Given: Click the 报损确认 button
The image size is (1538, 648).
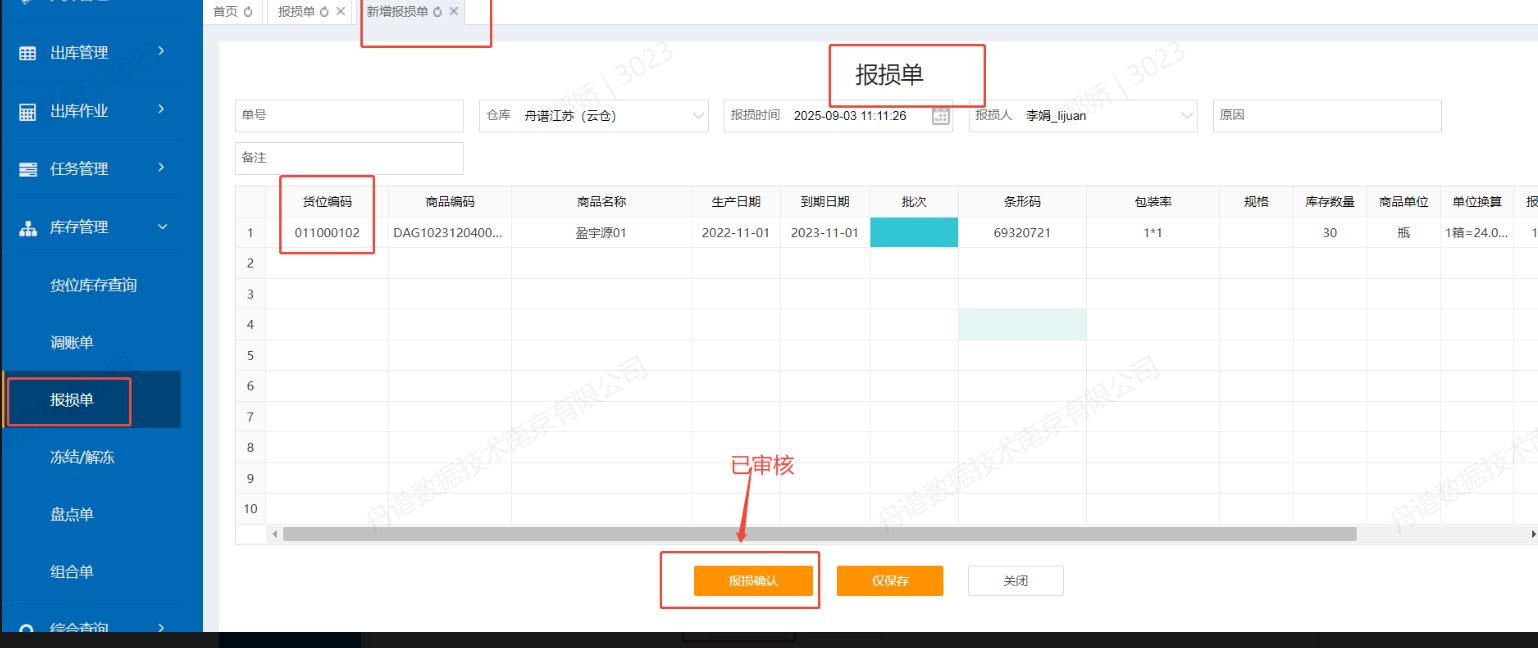Looking at the screenshot, I should tap(753, 581).
